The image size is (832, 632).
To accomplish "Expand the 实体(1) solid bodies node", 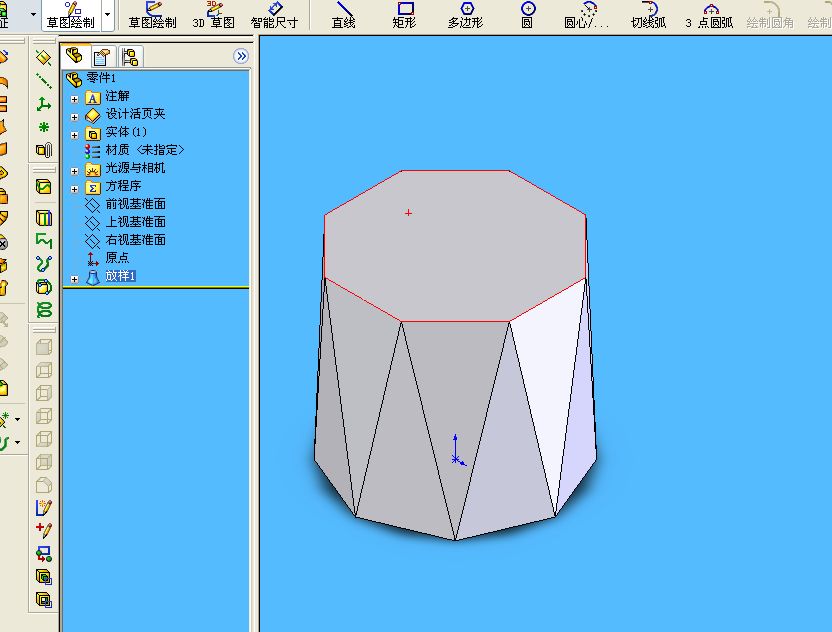I will (74, 135).
